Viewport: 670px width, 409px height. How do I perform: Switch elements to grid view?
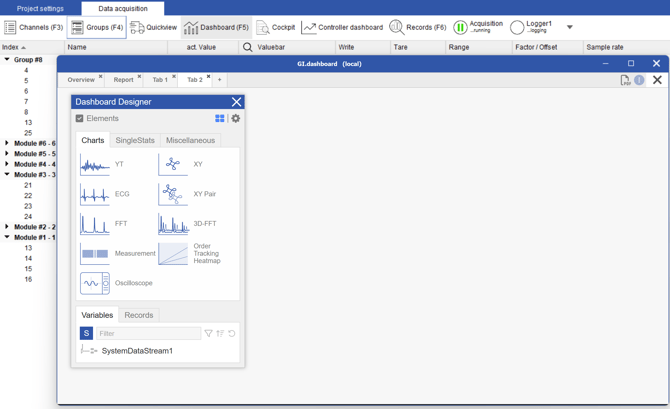click(220, 118)
